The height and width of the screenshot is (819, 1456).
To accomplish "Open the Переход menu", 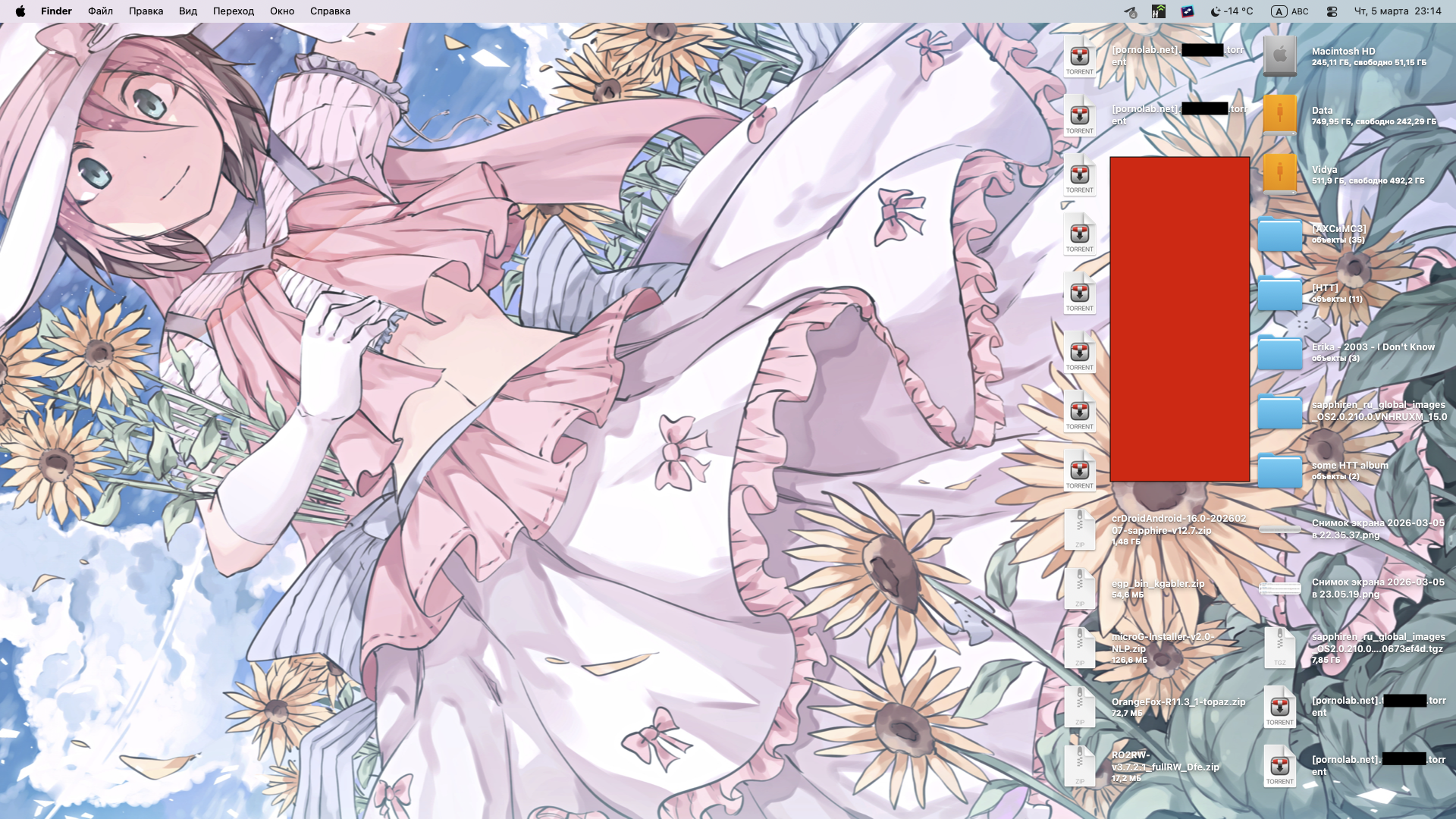I will tap(233, 11).
